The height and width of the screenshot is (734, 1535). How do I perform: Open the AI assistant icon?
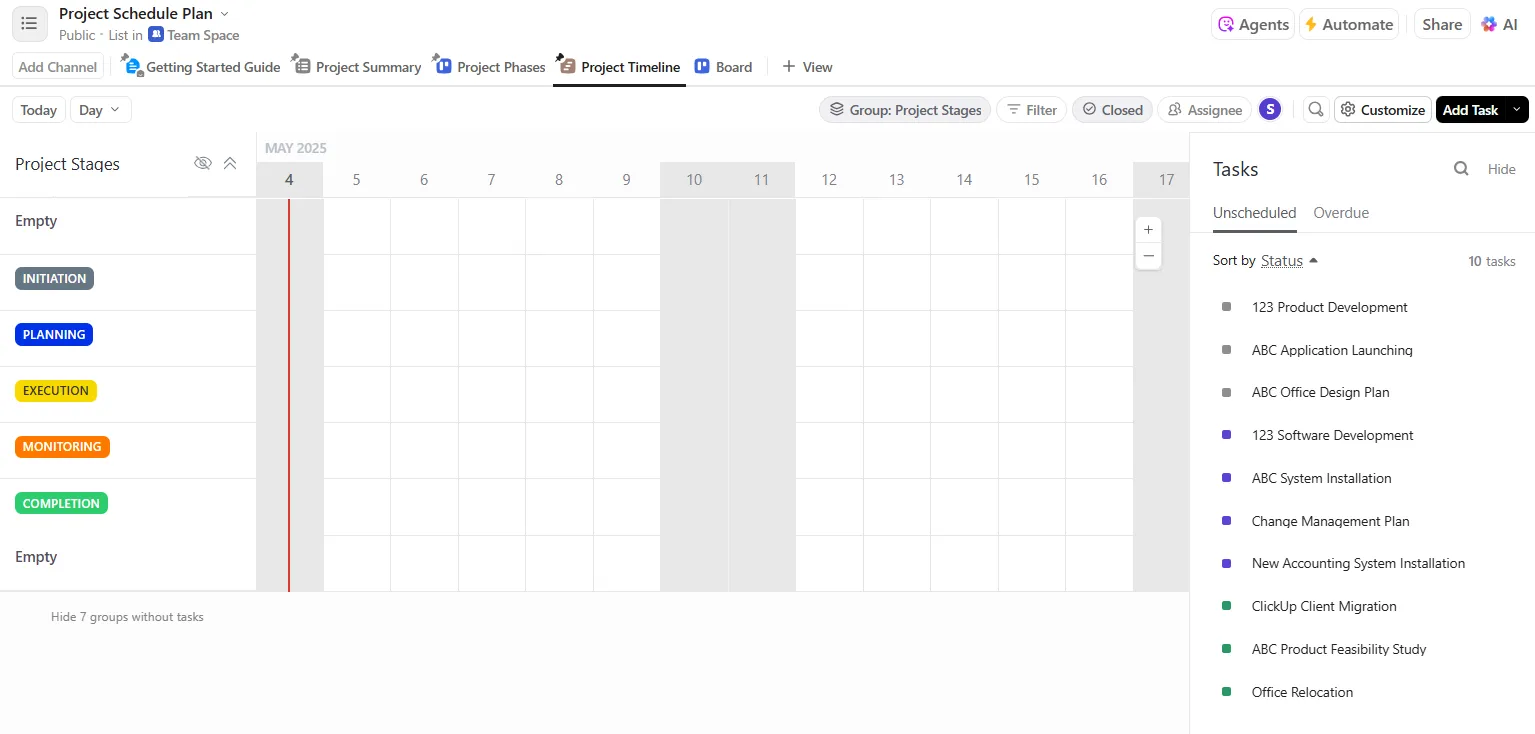(x=1499, y=24)
